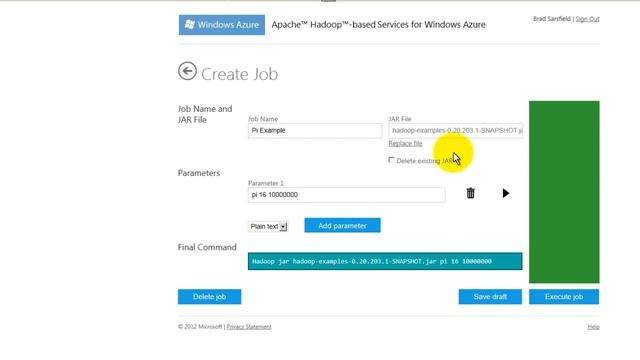
Task: Click the Delete job button
Action: pos(209,297)
